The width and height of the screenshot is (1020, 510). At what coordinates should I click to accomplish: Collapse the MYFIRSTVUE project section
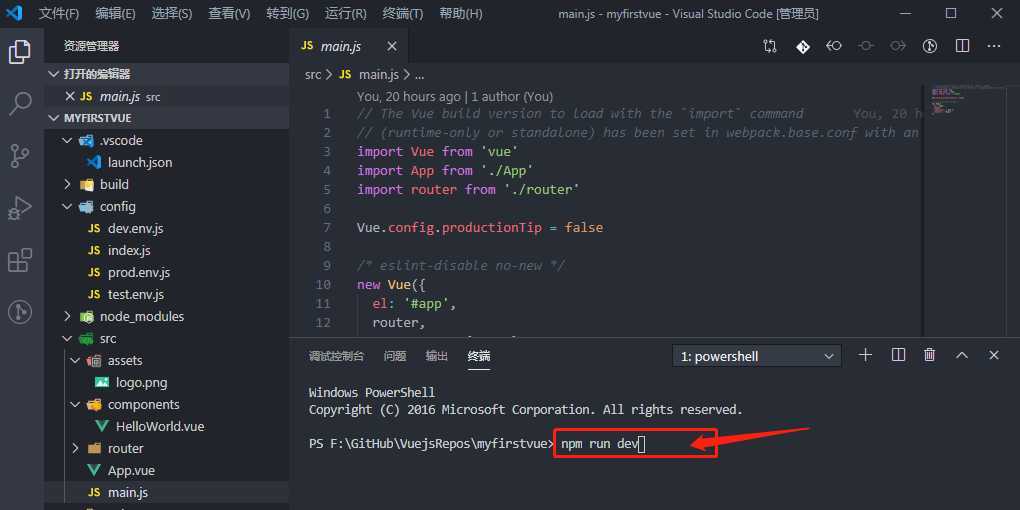coord(167,118)
